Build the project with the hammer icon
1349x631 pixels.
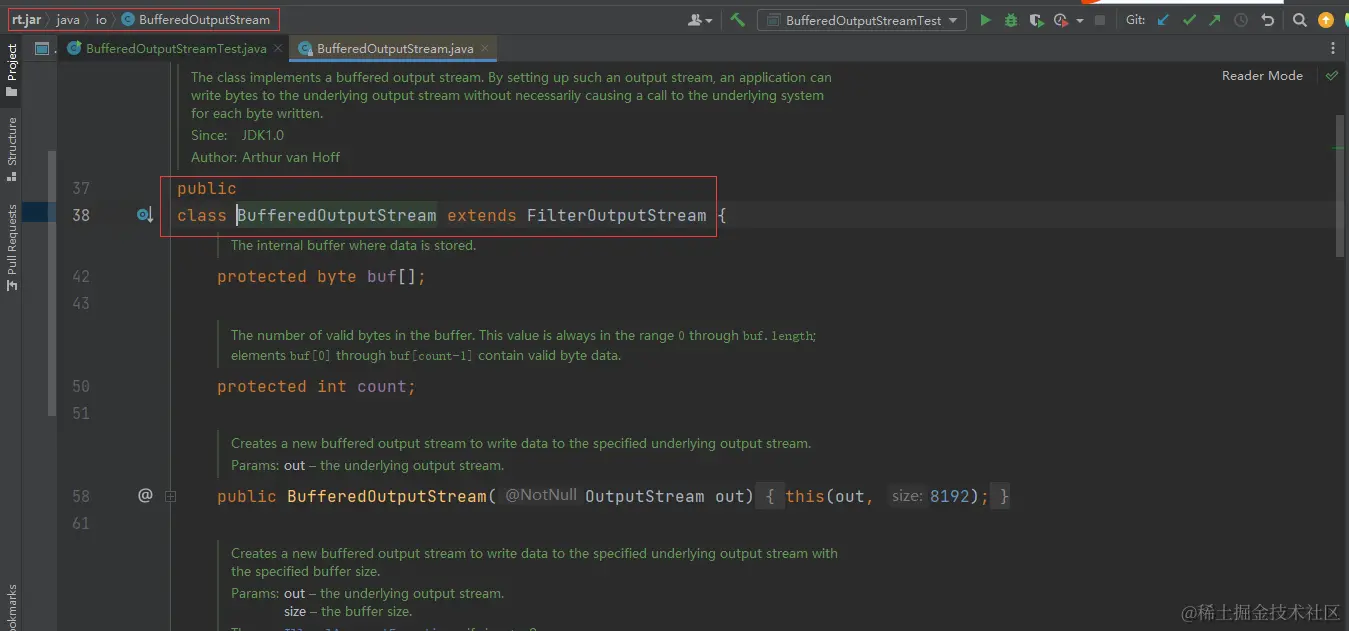tap(738, 19)
